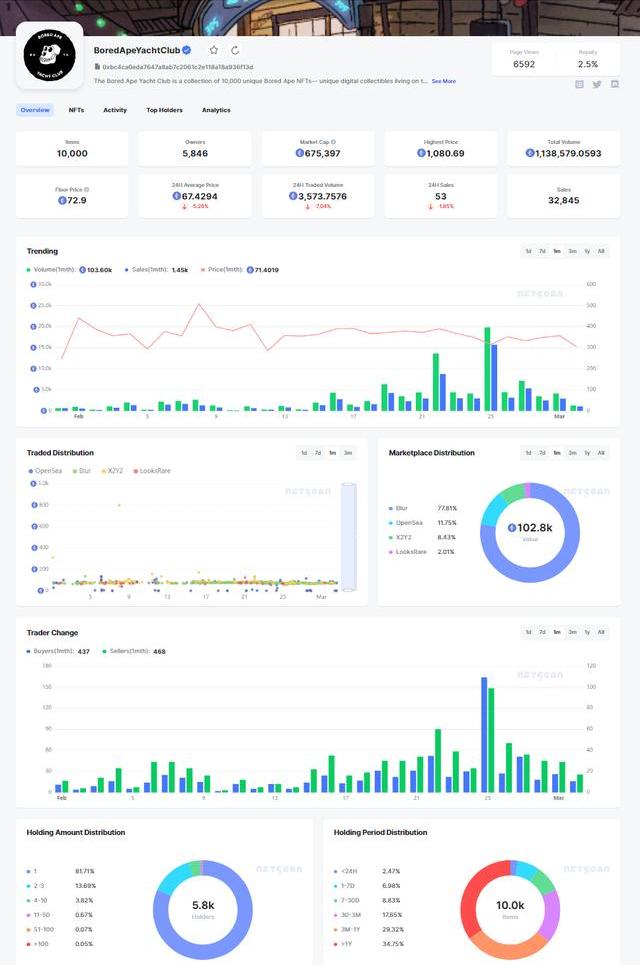
Task: Click Traded Distribution vertical zoom slider
Action: pos(348,537)
